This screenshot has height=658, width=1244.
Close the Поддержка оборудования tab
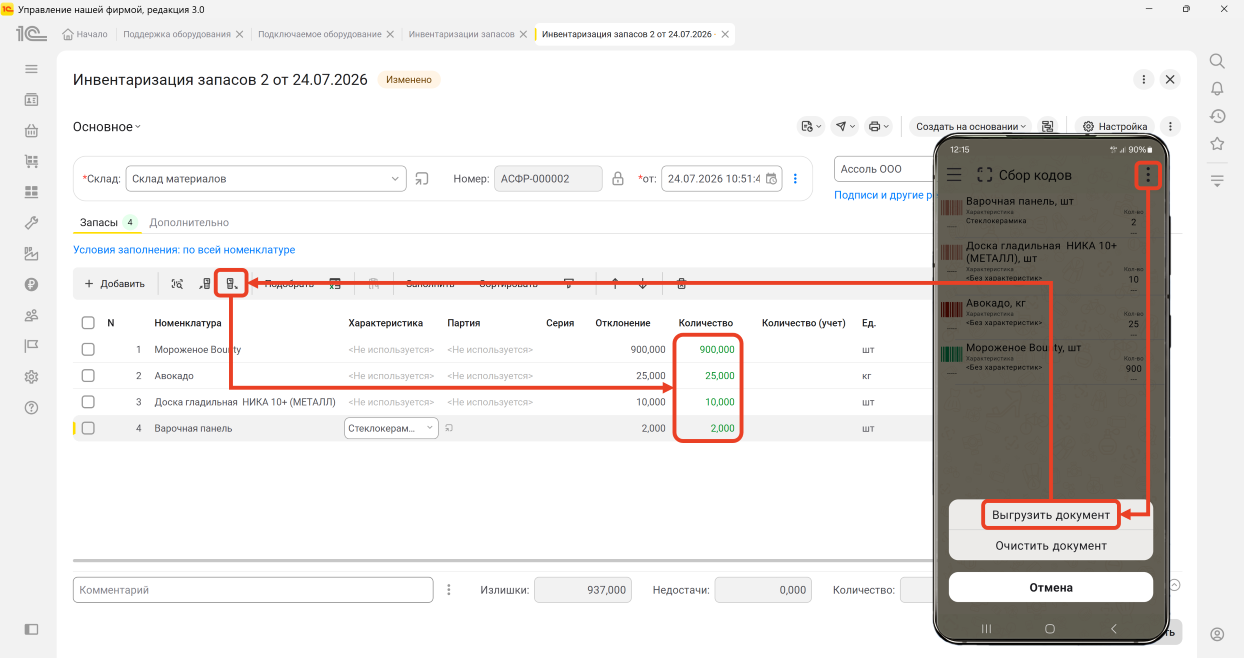[239, 34]
